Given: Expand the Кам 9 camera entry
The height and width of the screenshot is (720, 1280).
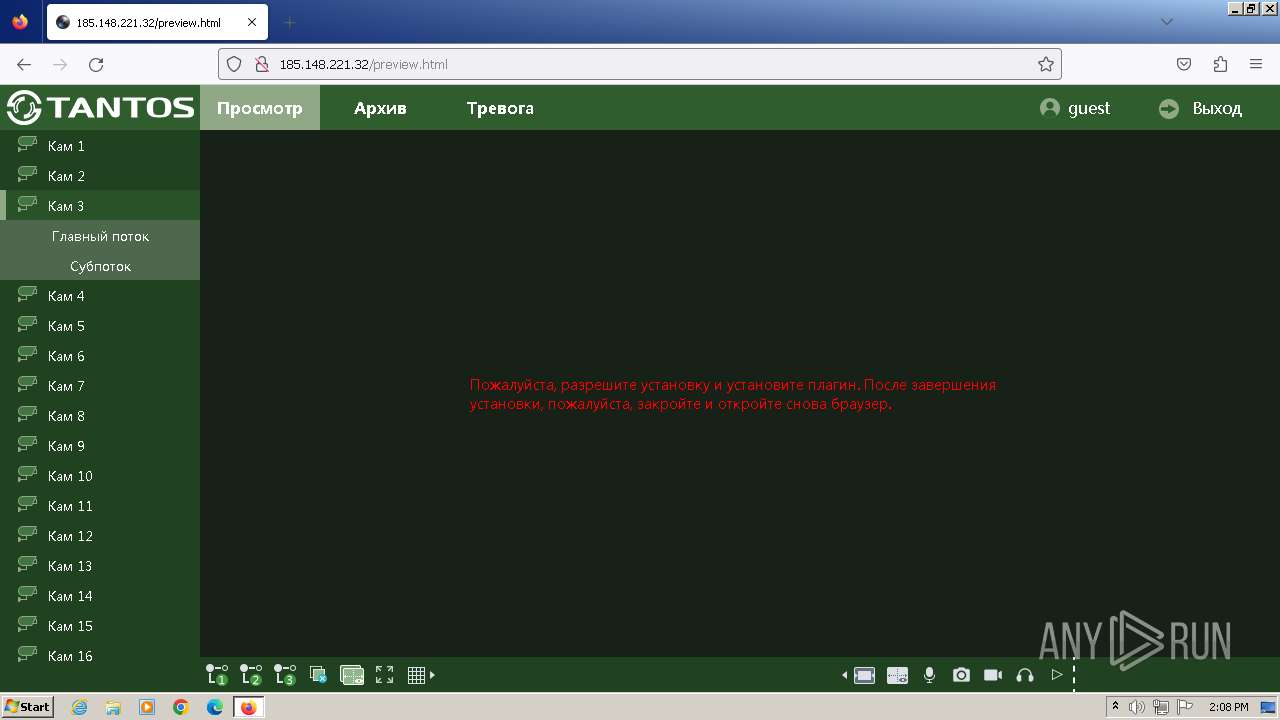Looking at the screenshot, I should 100,446.
